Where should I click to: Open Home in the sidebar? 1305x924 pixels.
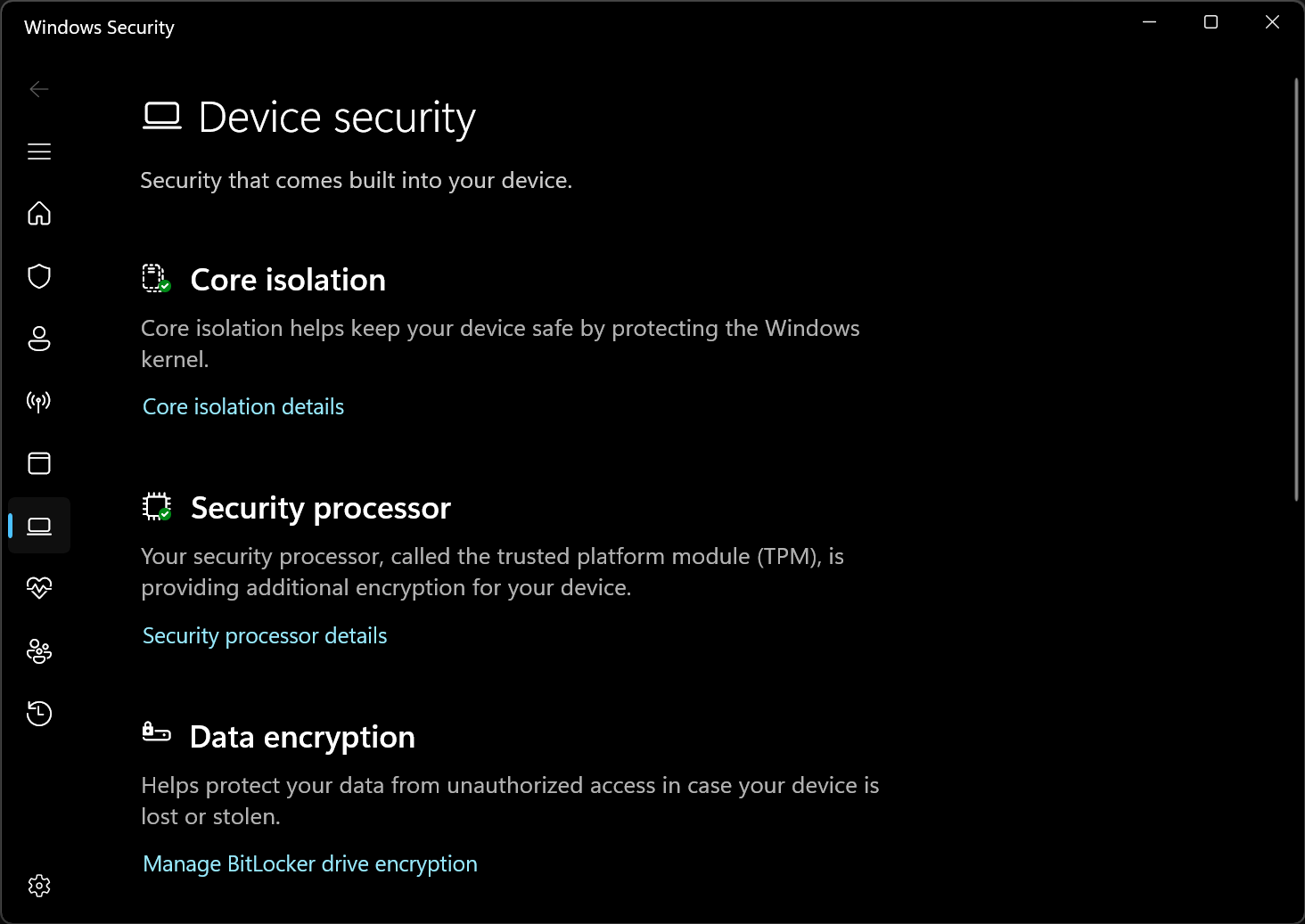[x=39, y=214]
